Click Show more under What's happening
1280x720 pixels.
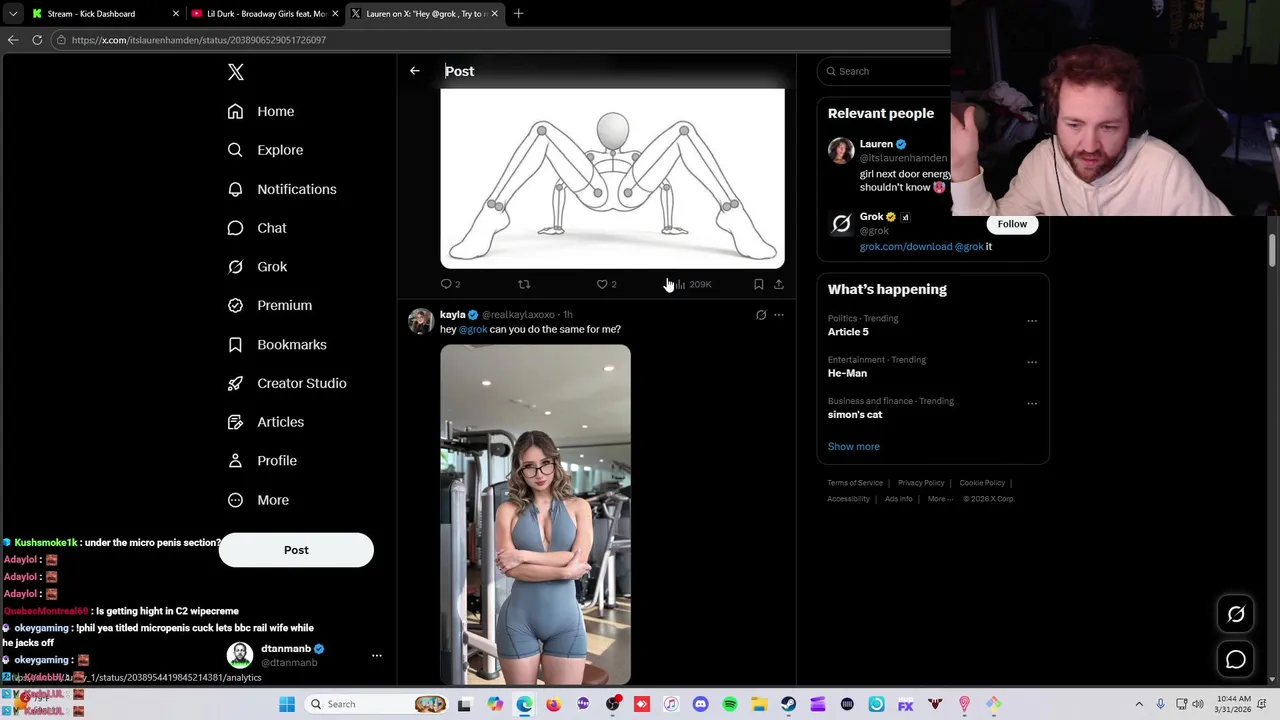(854, 447)
